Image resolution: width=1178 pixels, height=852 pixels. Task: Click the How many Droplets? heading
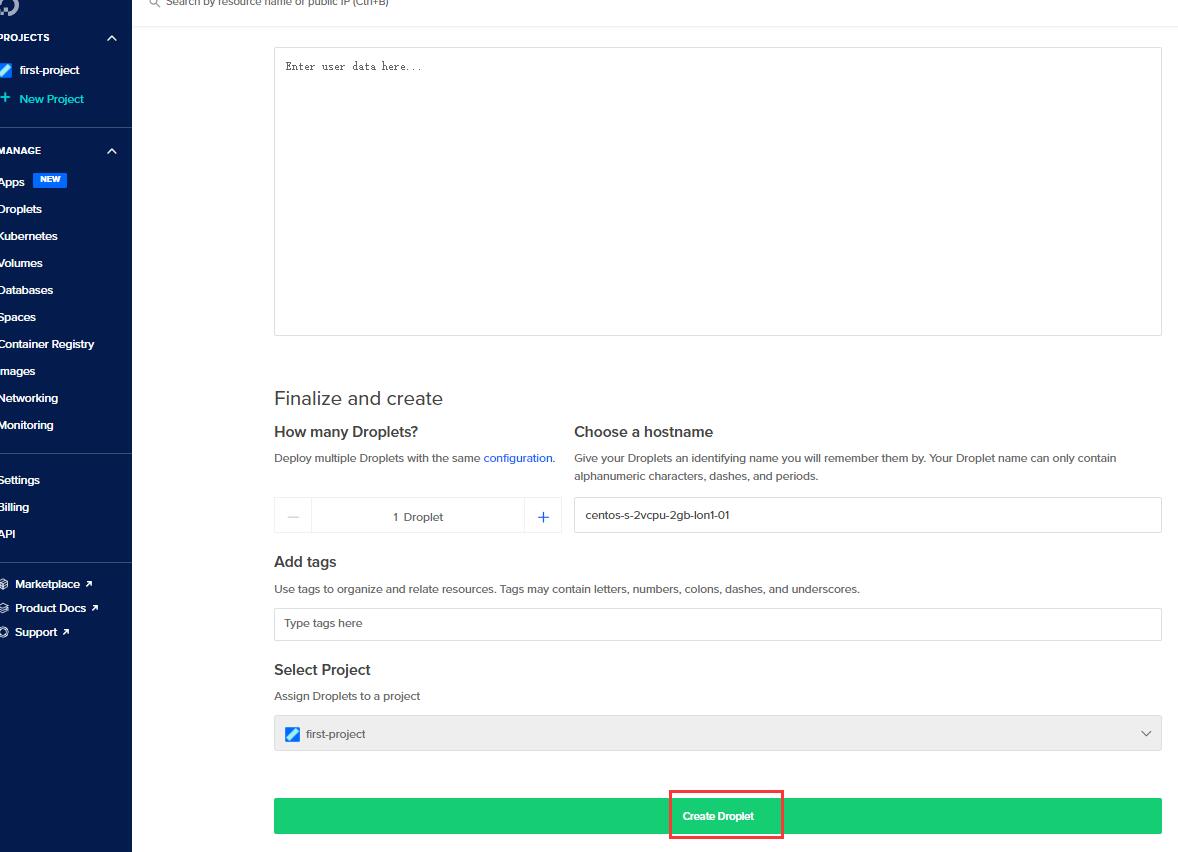pyautogui.click(x=346, y=432)
